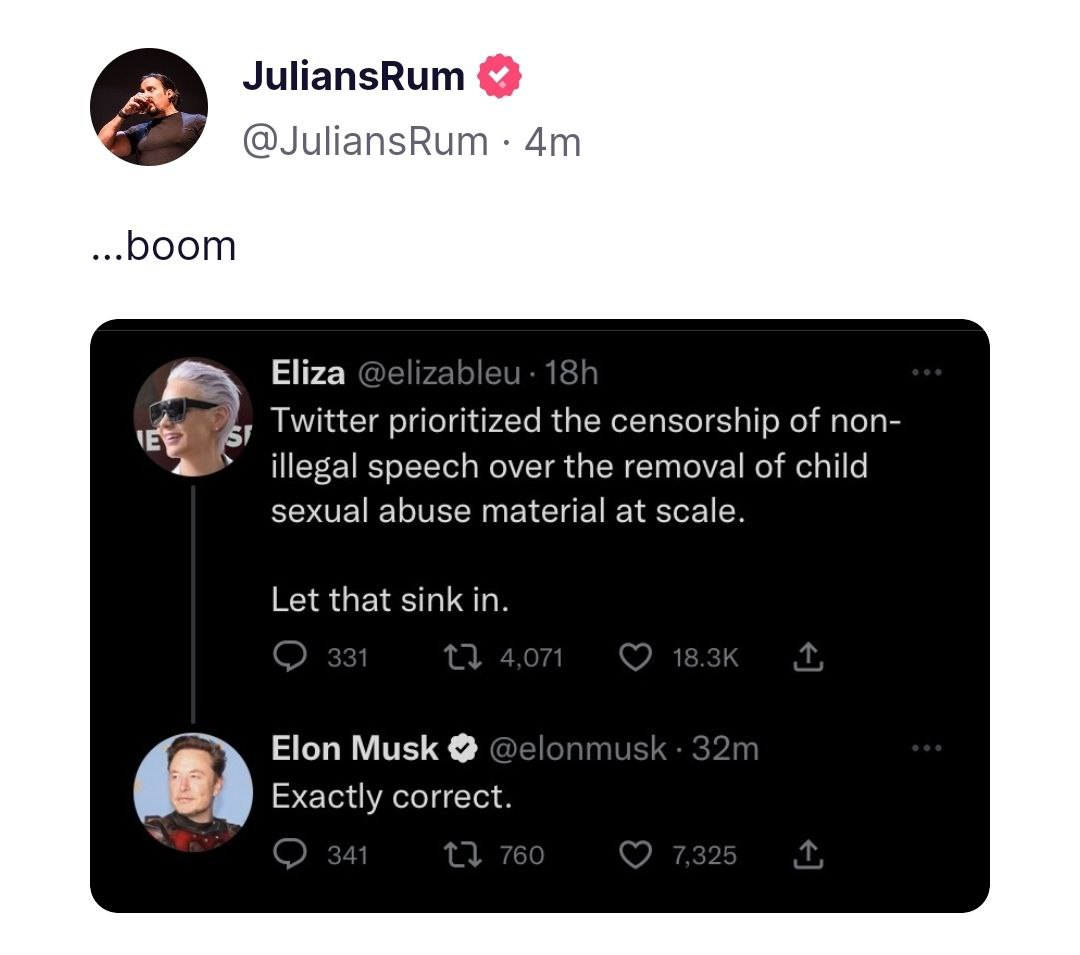Open the three-dot menu on Elon Musk's tweet

927,748
